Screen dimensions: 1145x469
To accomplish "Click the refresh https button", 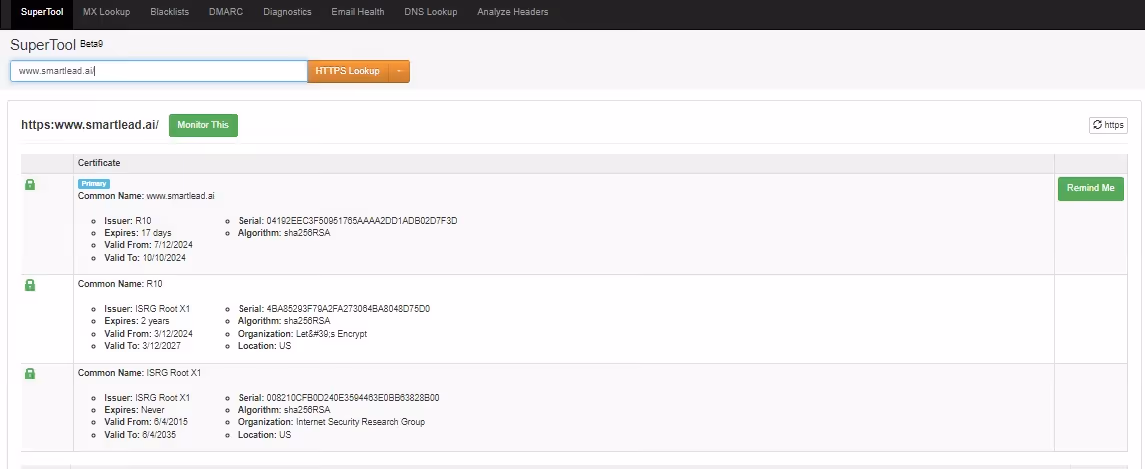I will tap(1108, 125).
